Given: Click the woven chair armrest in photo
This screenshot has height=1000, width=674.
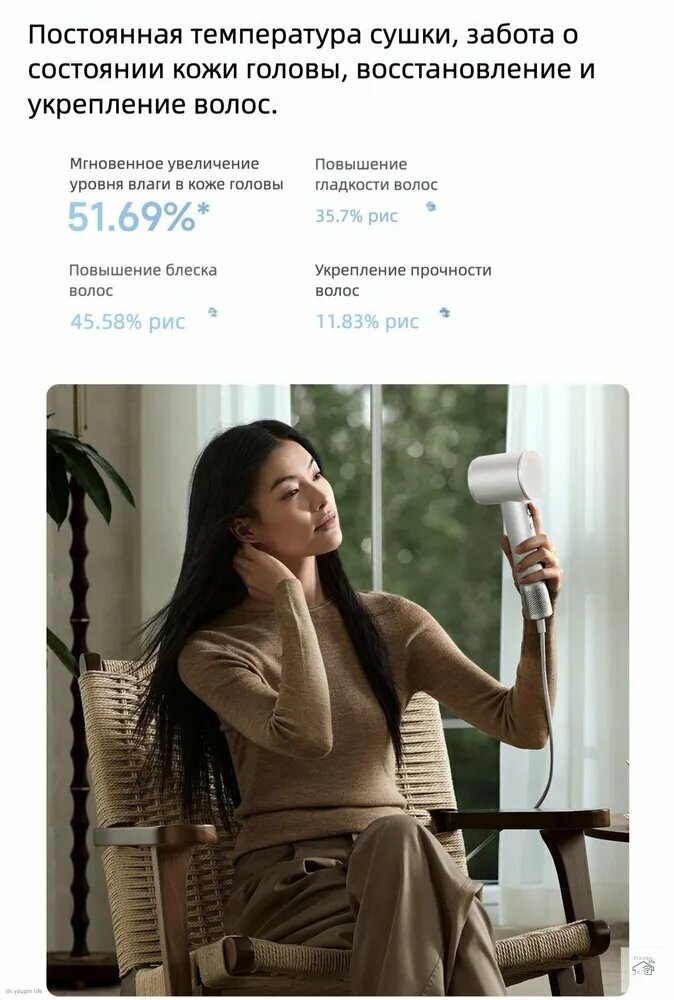Looking at the screenshot, I should (156, 835).
